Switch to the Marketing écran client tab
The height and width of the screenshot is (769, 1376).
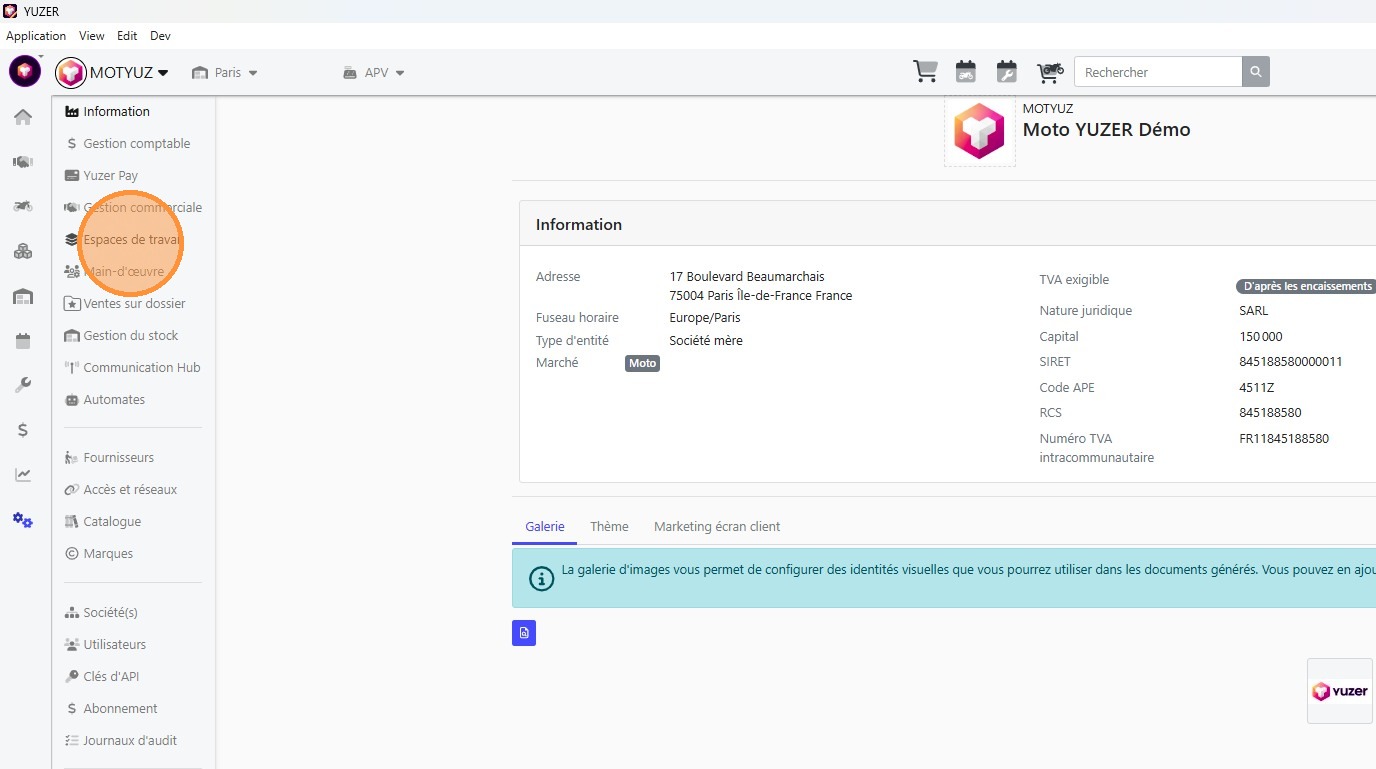(717, 527)
